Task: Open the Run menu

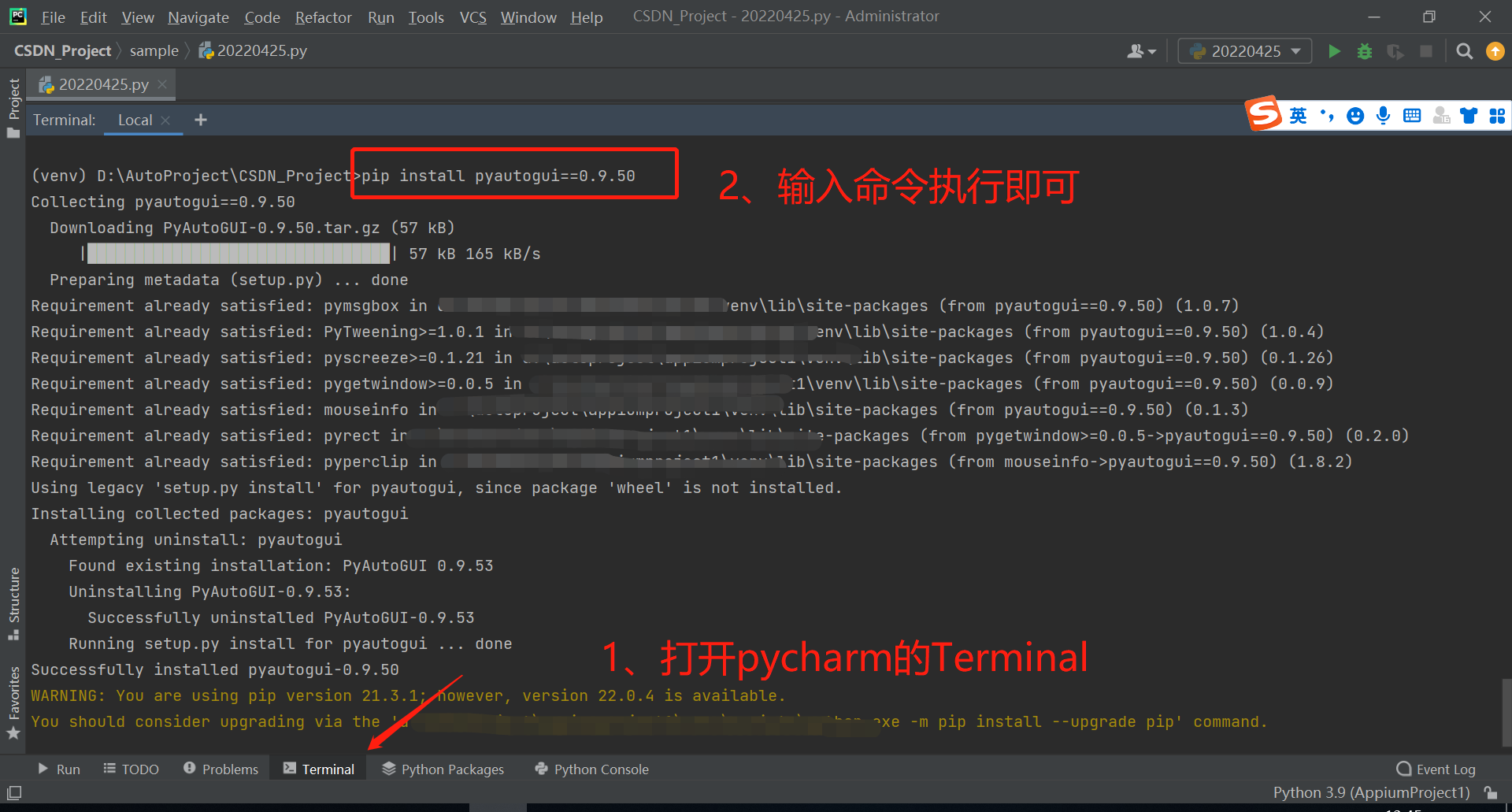Action: 380,17
